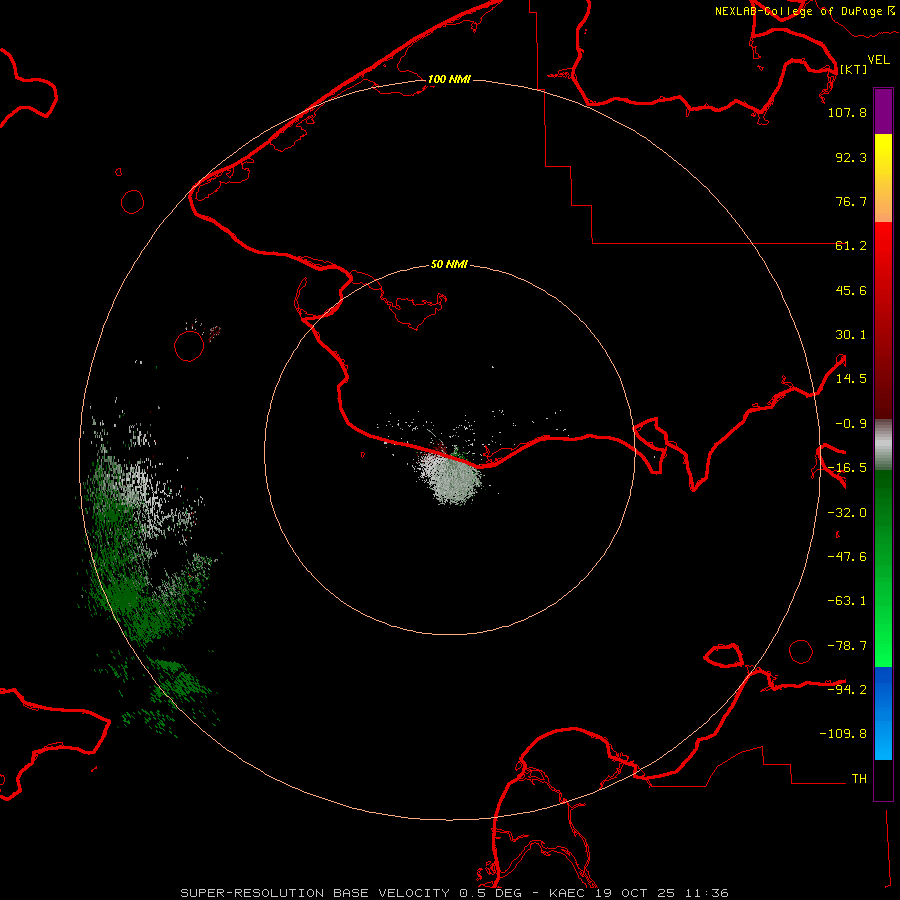The image size is (900, 900).
Task: Click the Super-Resolution Base Velocity footer caption
Action: coord(454,893)
